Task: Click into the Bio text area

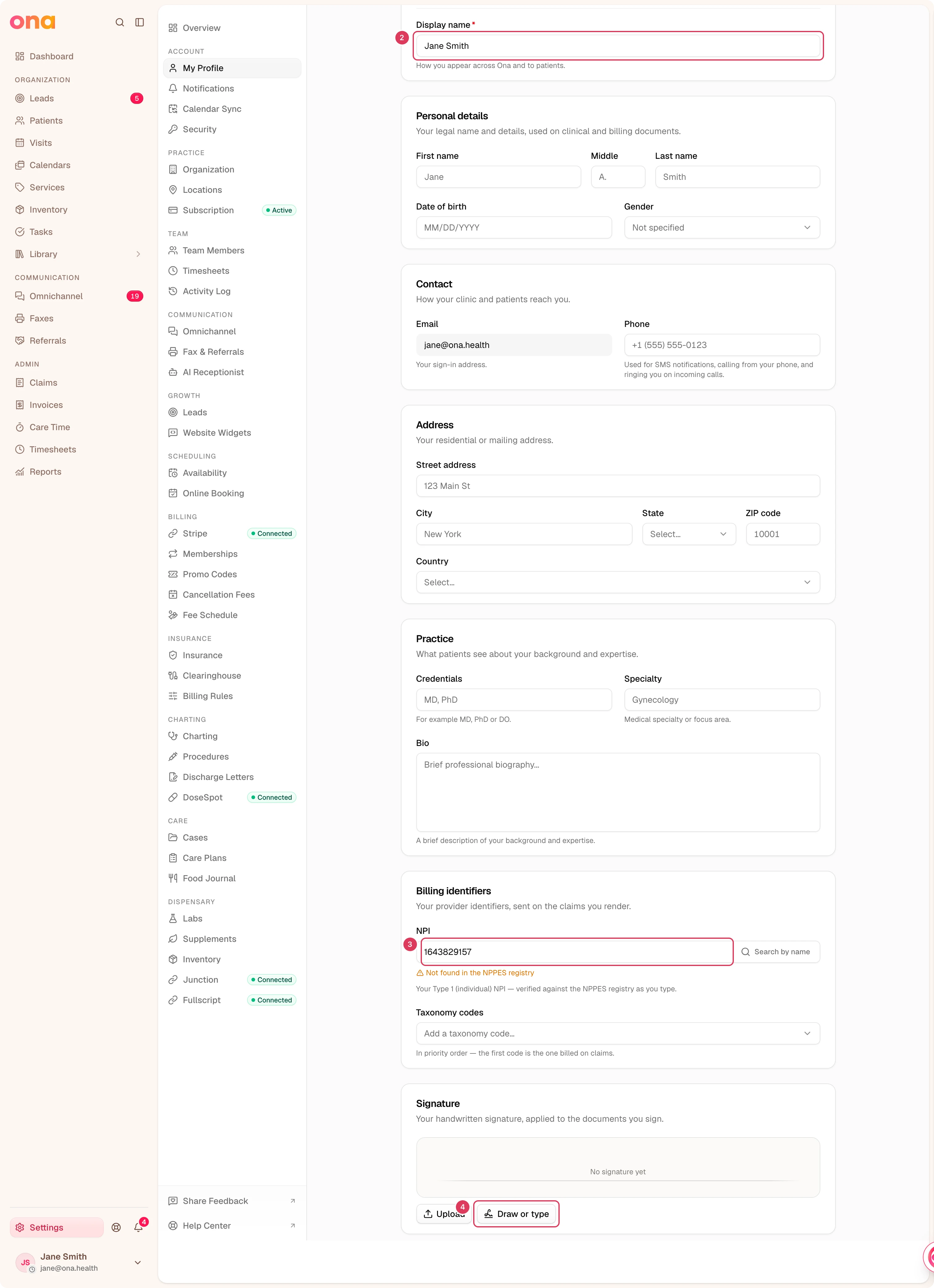Action: [x=618, y=792]
